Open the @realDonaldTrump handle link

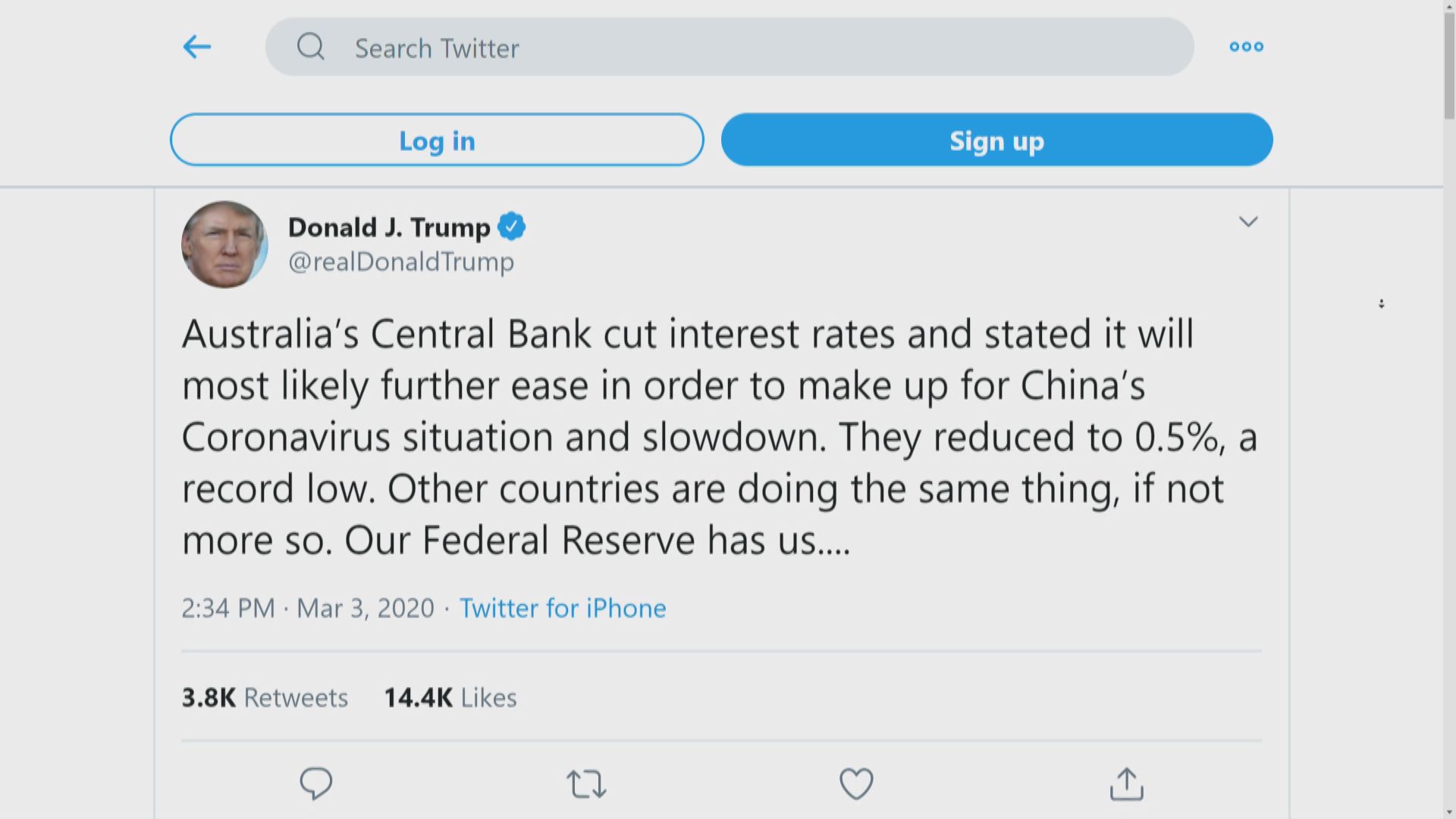pos(400,262)
